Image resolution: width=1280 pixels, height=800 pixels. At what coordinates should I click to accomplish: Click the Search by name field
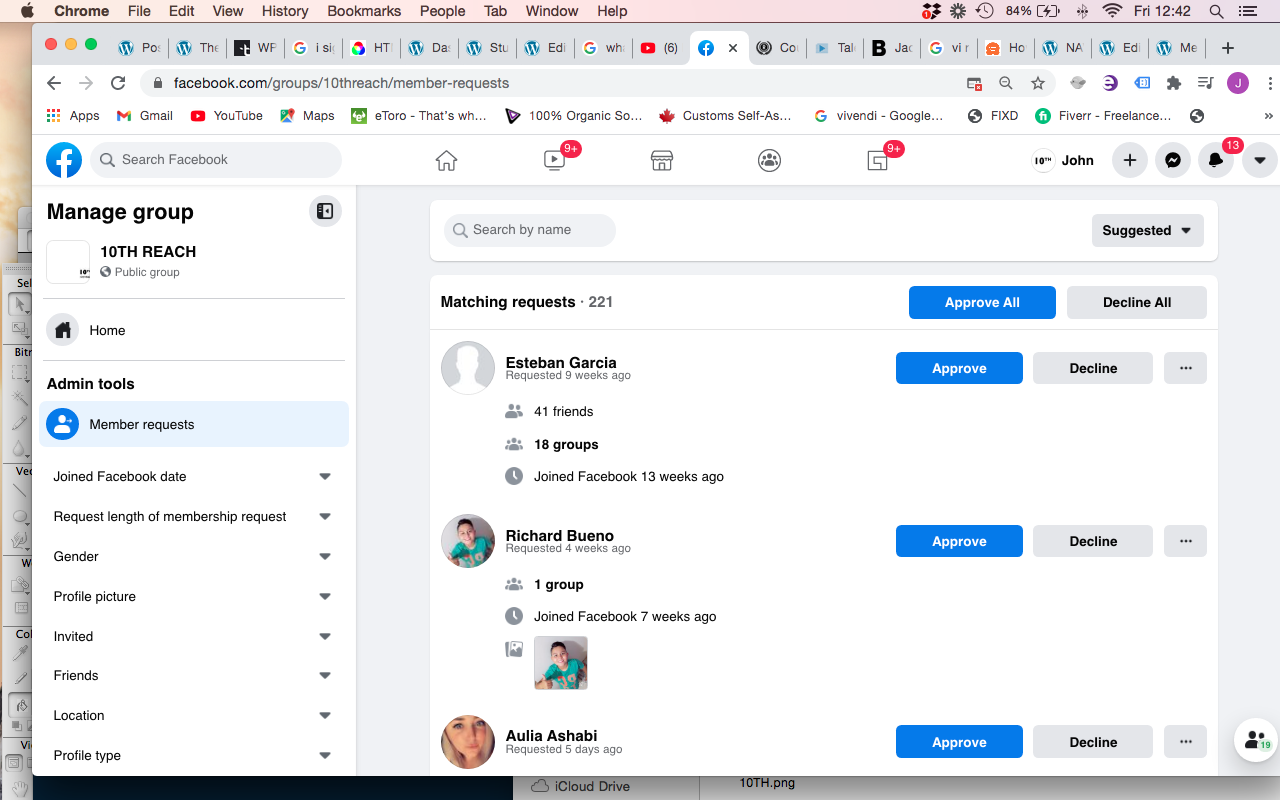click(530, 230)
